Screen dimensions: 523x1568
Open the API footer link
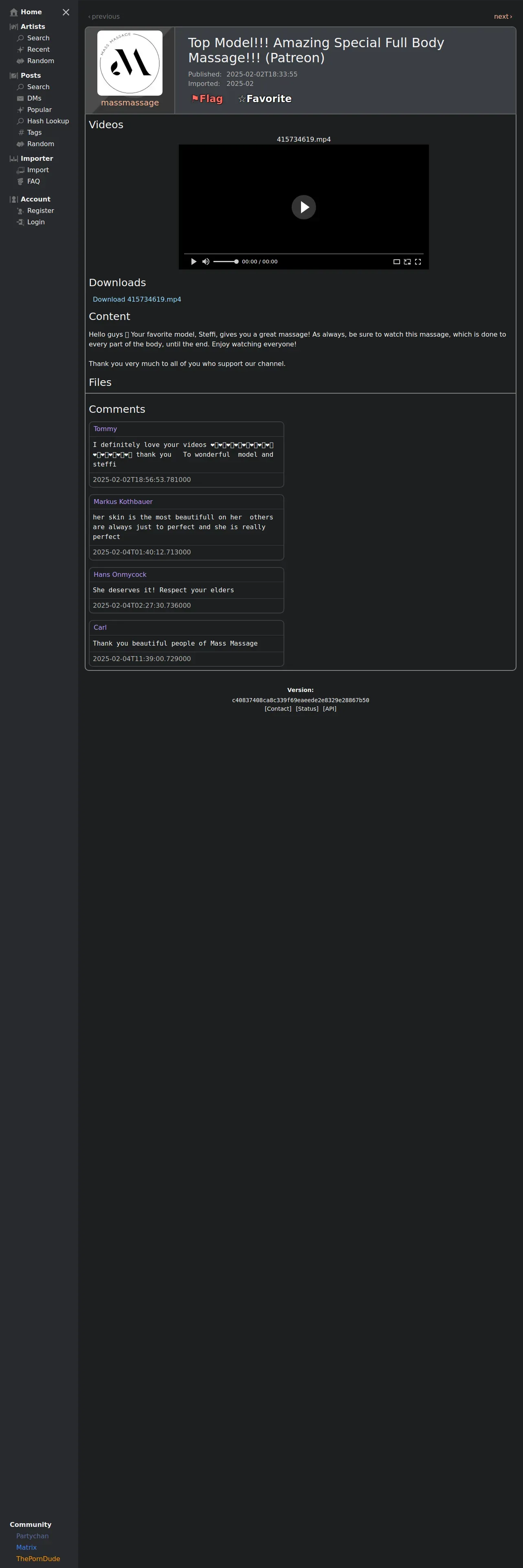(330, 709)
